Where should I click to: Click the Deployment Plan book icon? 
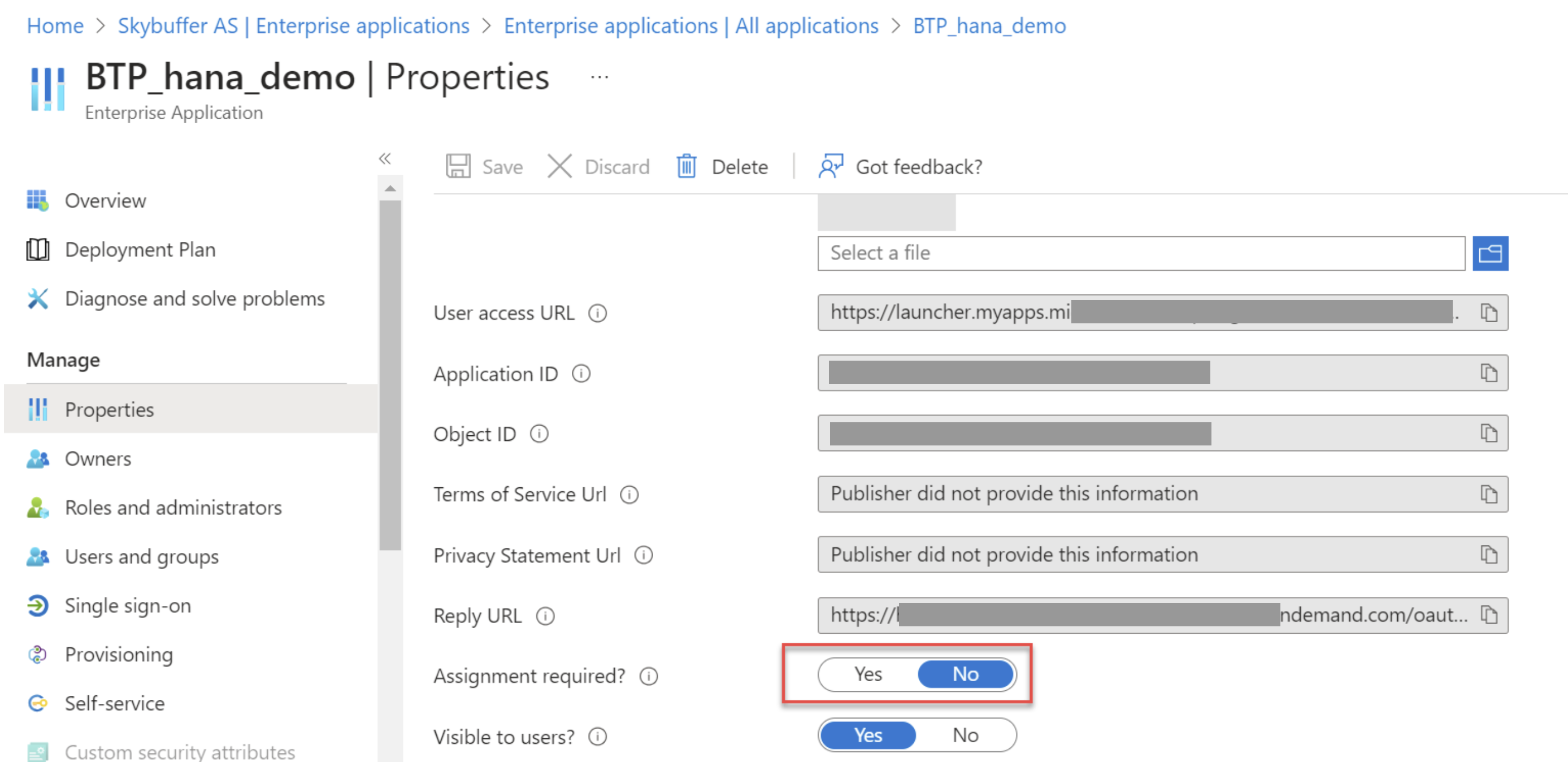click(37, 249)
